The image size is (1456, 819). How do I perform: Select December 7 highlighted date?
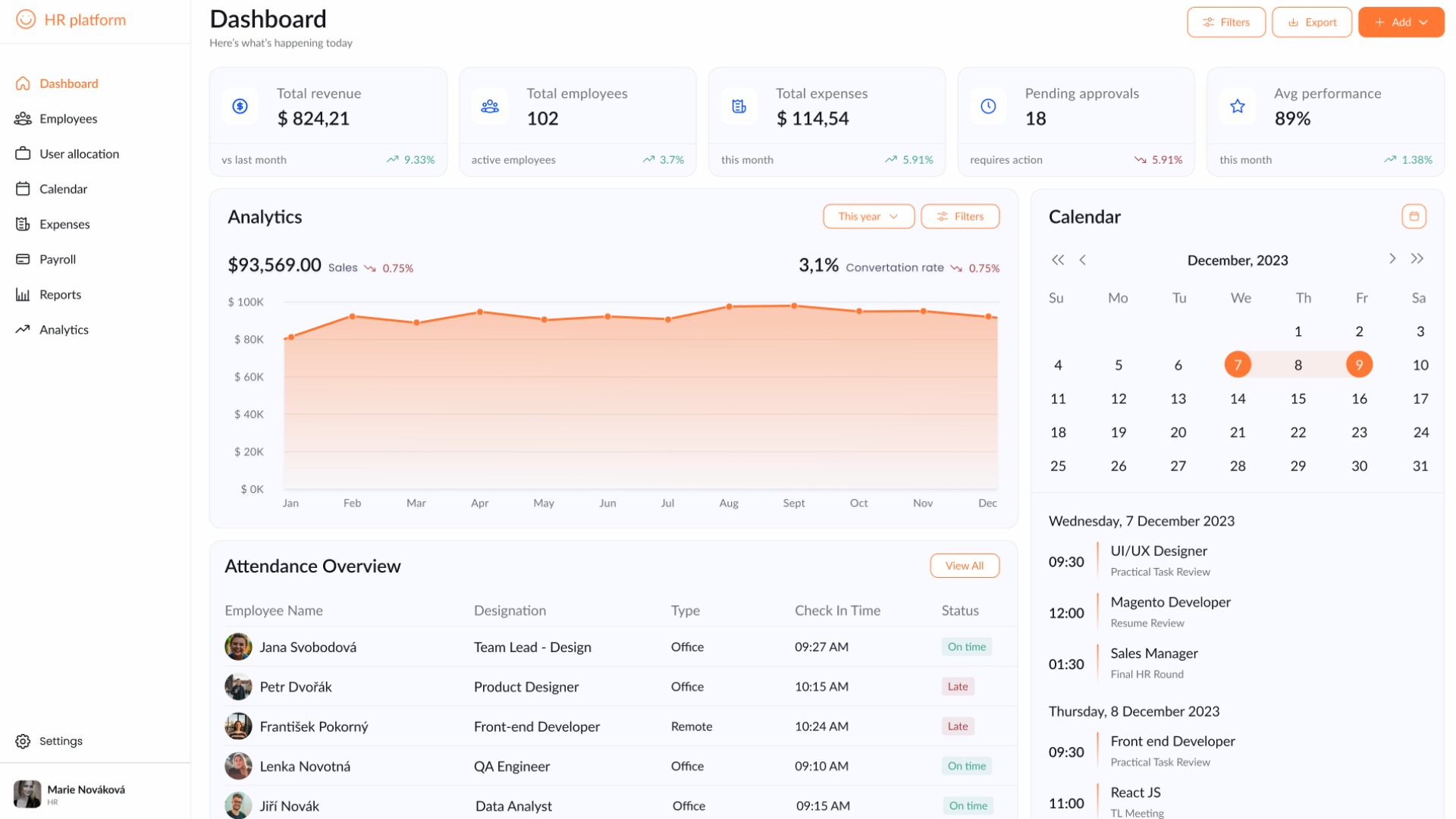tap(1238, 365)
